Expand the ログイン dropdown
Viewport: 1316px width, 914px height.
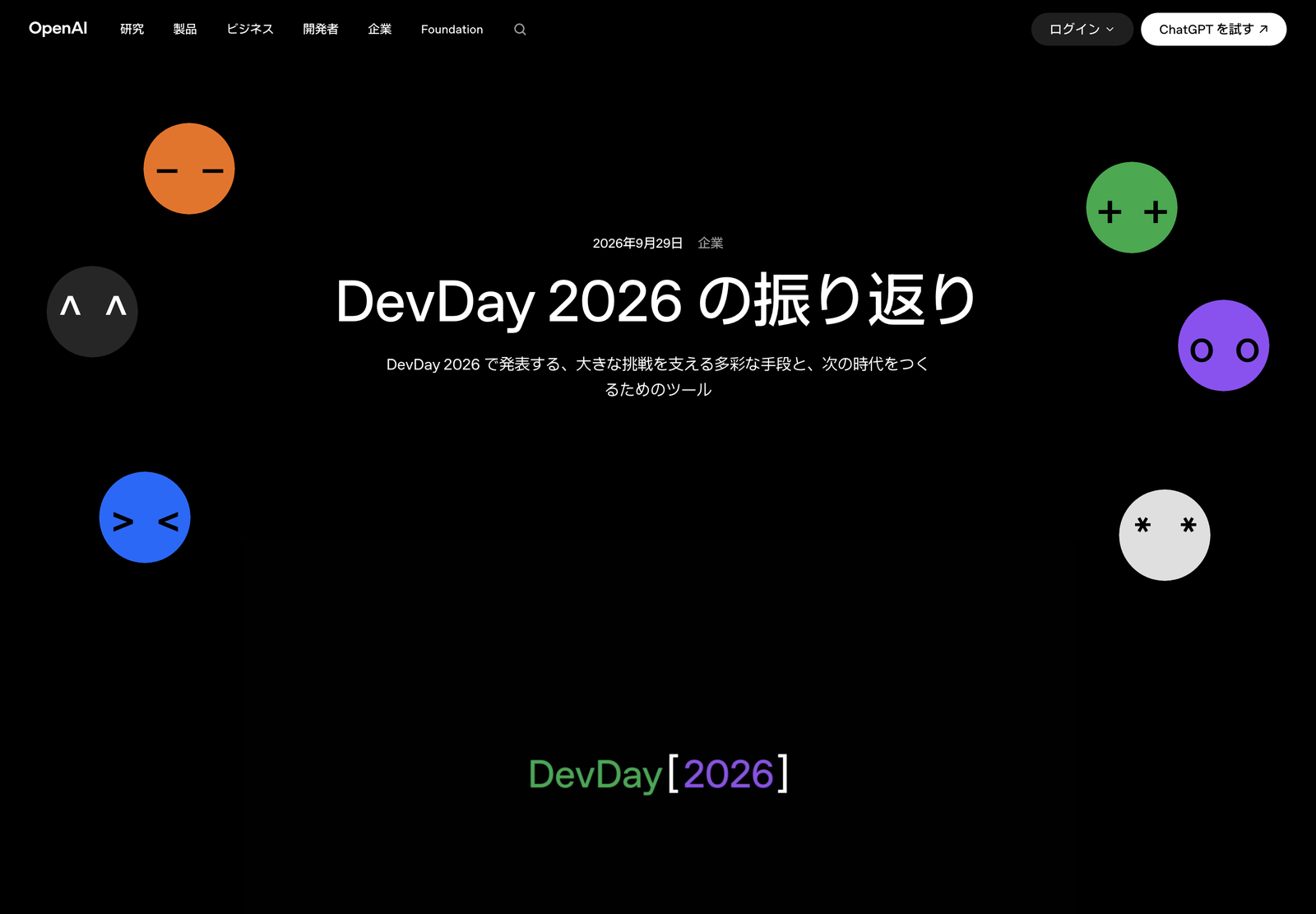[1082, 30]
